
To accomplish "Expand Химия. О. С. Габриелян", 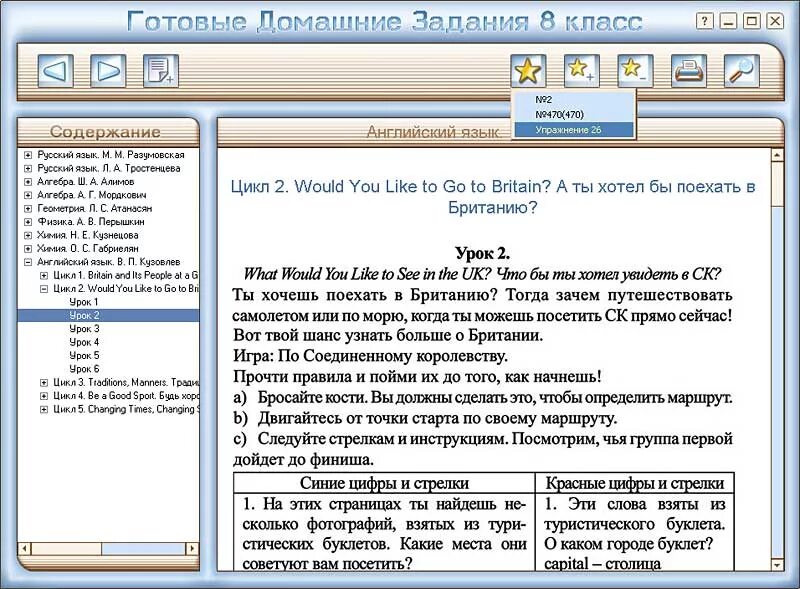I will coord(28,249).
